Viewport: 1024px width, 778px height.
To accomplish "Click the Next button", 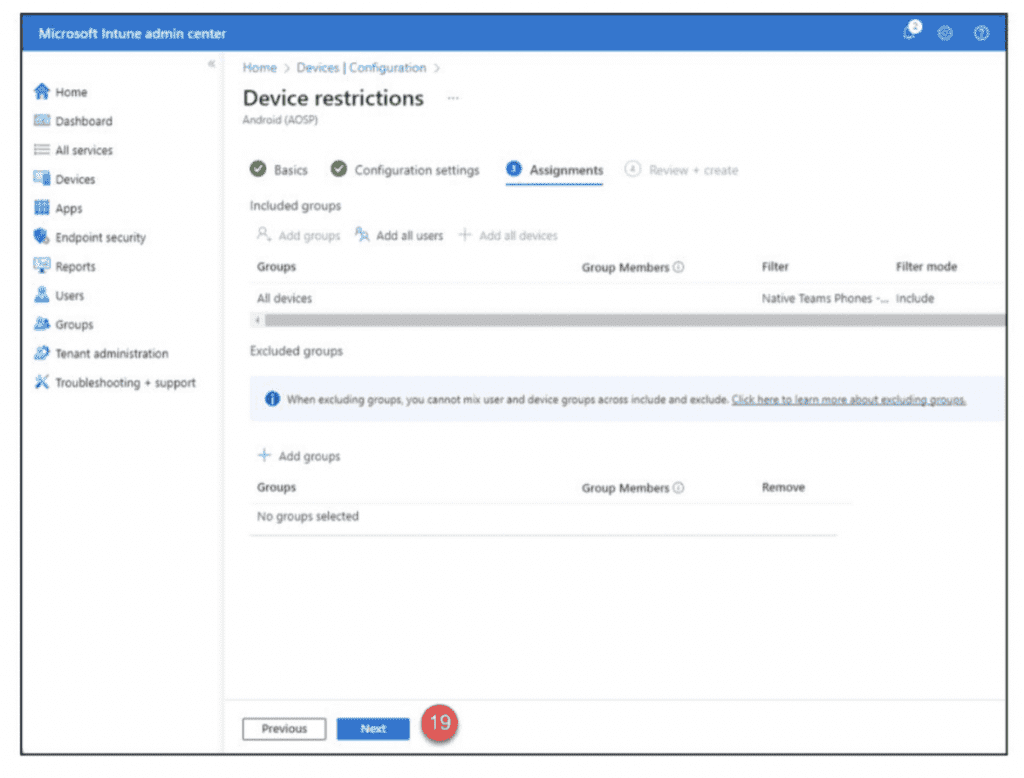I will (373, 729).
